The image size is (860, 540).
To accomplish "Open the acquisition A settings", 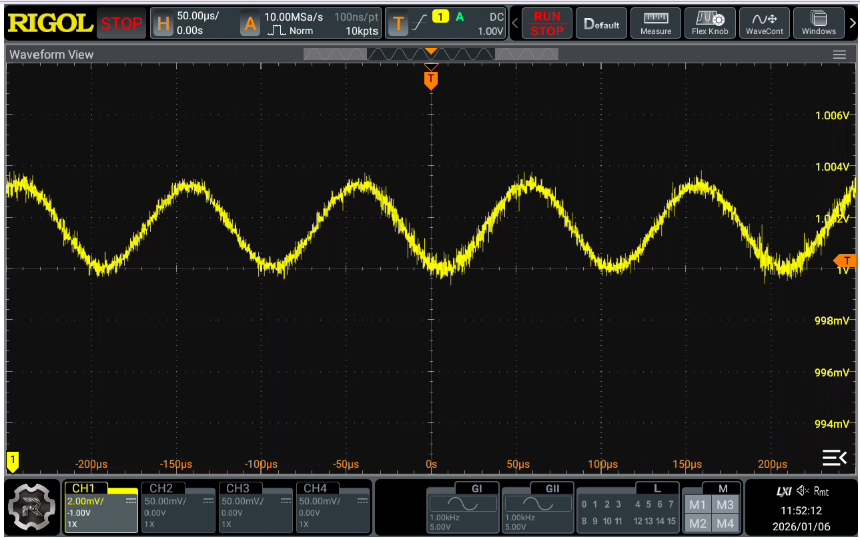I will pos(250,24).
